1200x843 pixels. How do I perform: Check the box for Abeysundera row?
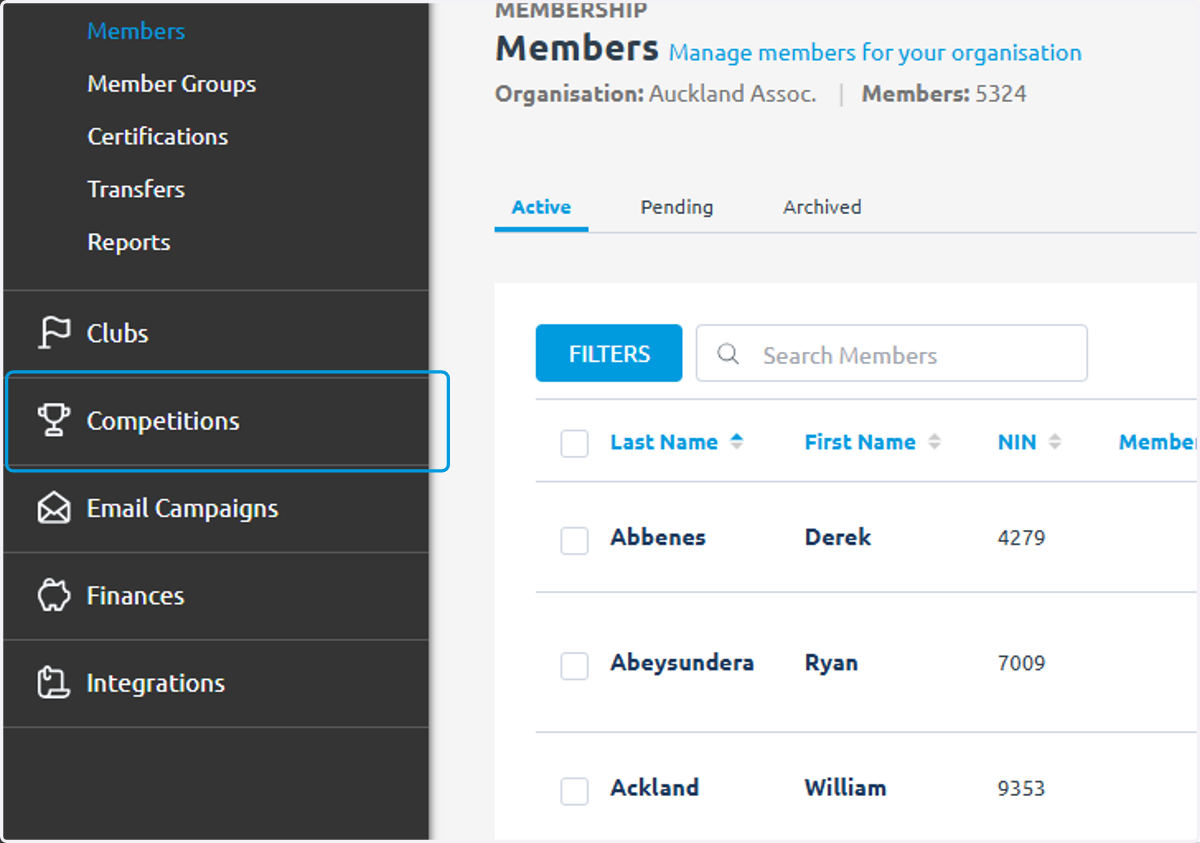(574, 665)
